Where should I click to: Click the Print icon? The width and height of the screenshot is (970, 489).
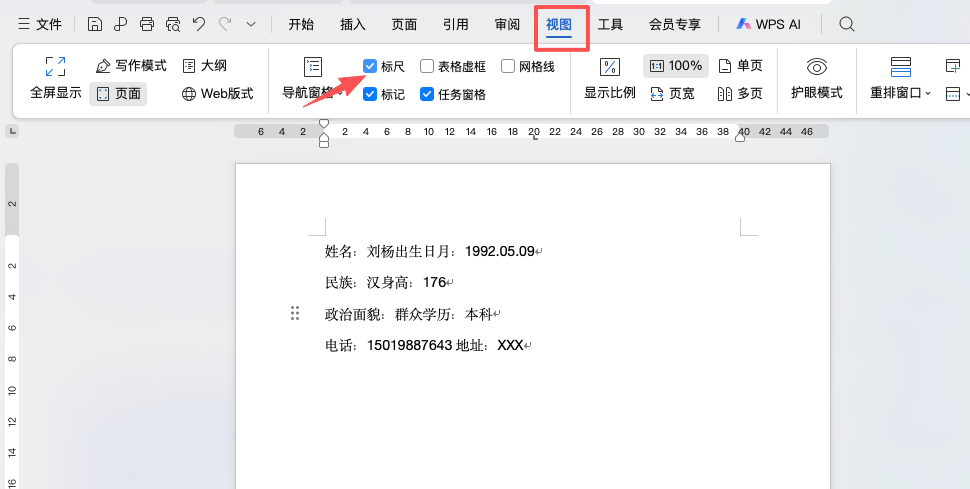coord(147,24)
